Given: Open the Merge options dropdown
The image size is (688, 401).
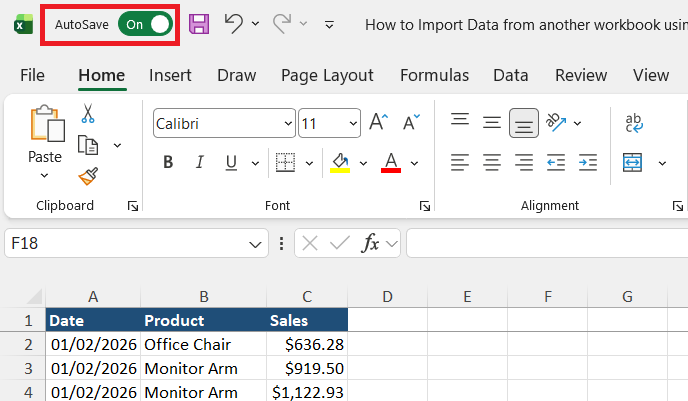Looking at the screenshot, I should coord(662,163).
